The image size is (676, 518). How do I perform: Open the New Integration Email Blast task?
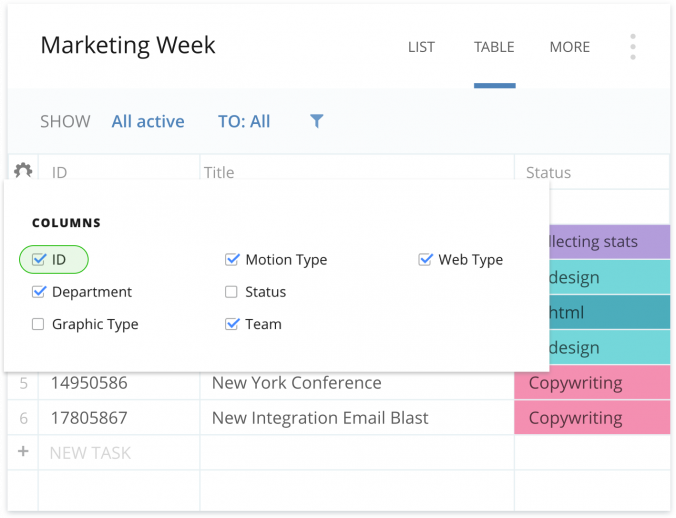tap(319, 418)
